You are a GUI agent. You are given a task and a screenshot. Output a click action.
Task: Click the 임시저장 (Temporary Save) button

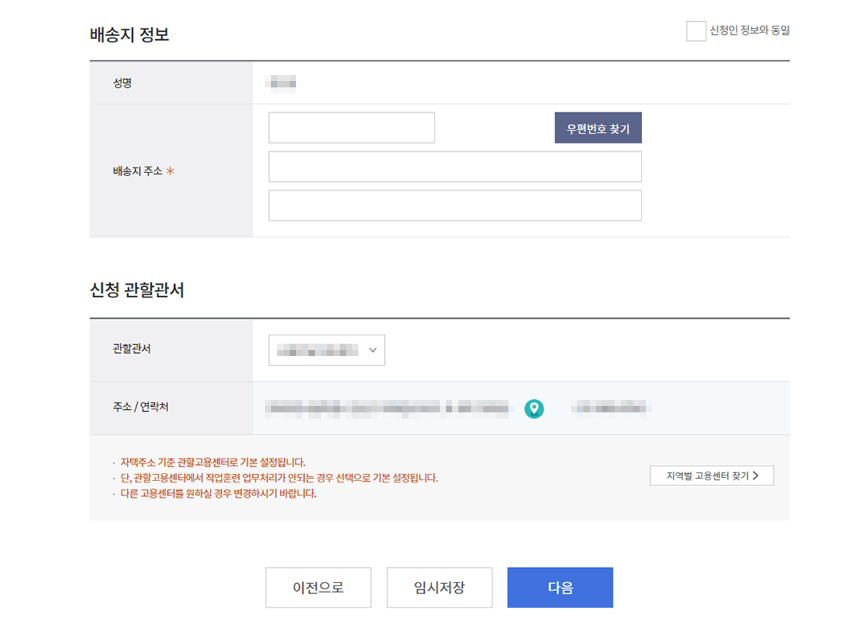[440, 587]
